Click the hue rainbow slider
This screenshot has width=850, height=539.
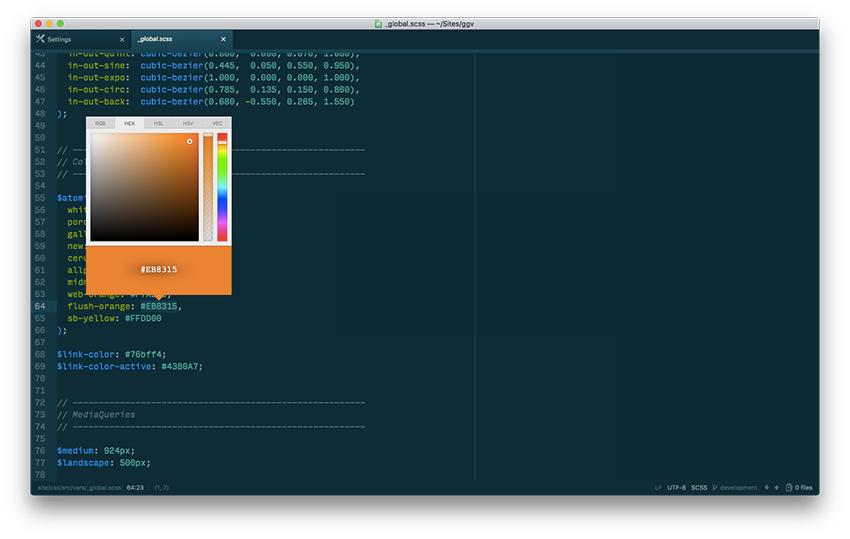pos(222,187)
